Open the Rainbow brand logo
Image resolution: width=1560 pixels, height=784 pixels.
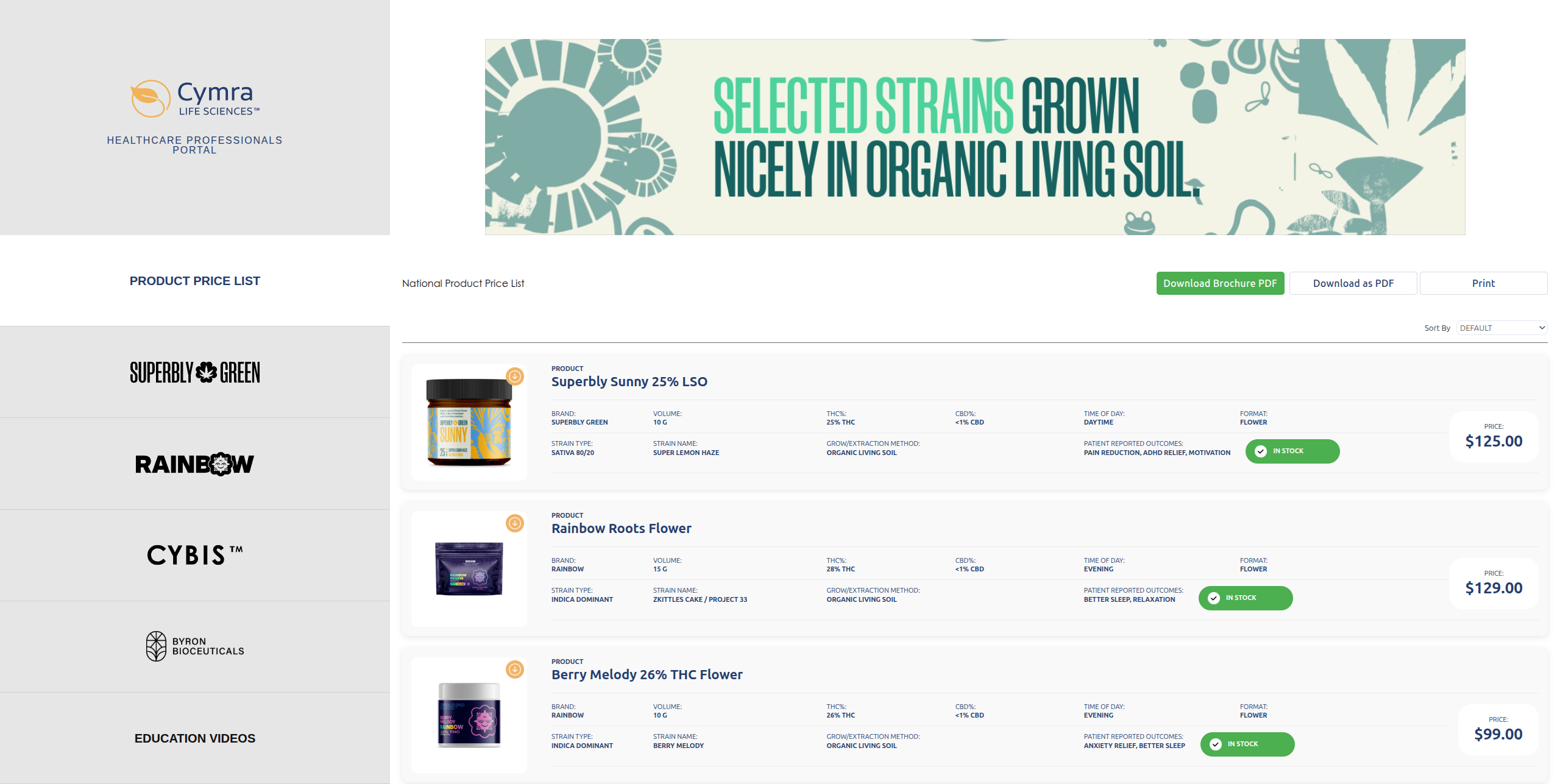pos(195,464)
